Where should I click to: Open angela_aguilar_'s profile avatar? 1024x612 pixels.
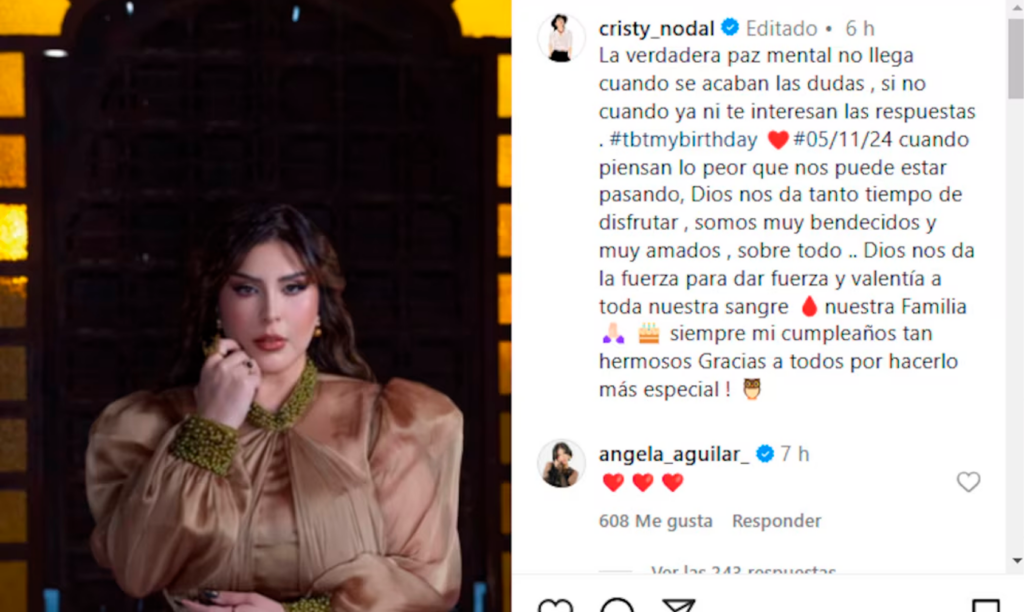[561, 464]
